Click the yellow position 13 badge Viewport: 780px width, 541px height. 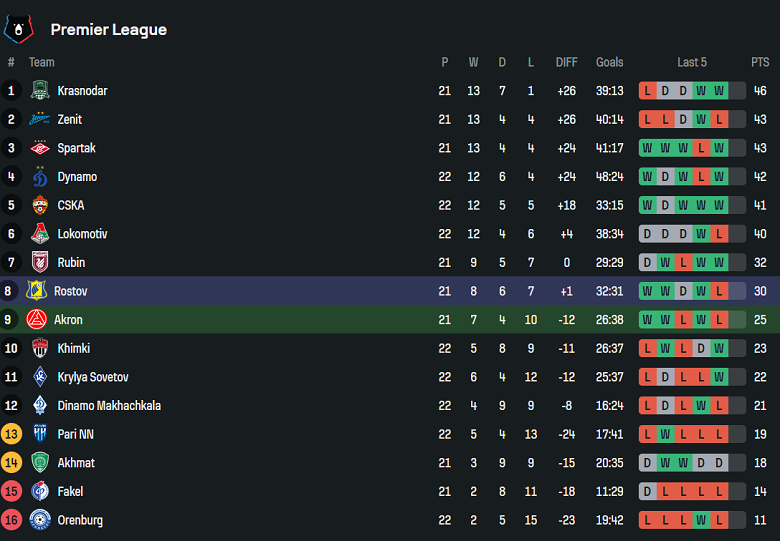(12, 434)
